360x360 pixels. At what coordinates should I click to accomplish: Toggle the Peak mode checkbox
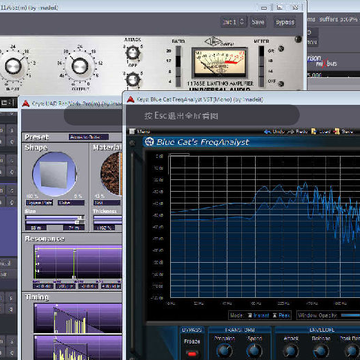point(275,315)
